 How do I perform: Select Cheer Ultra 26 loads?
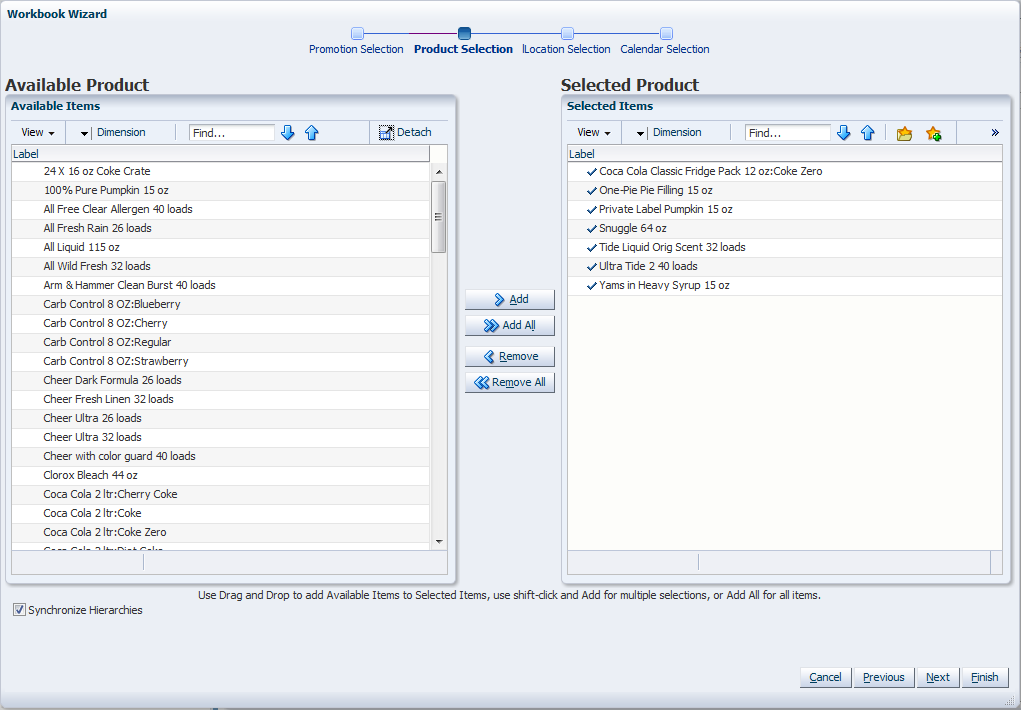(x=220, y=418)
